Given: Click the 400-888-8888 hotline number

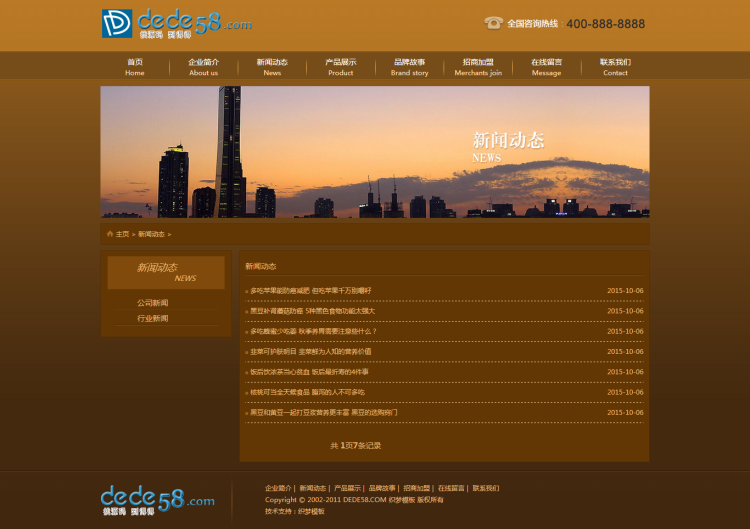Looking at the screenshot, I should 606,23.
